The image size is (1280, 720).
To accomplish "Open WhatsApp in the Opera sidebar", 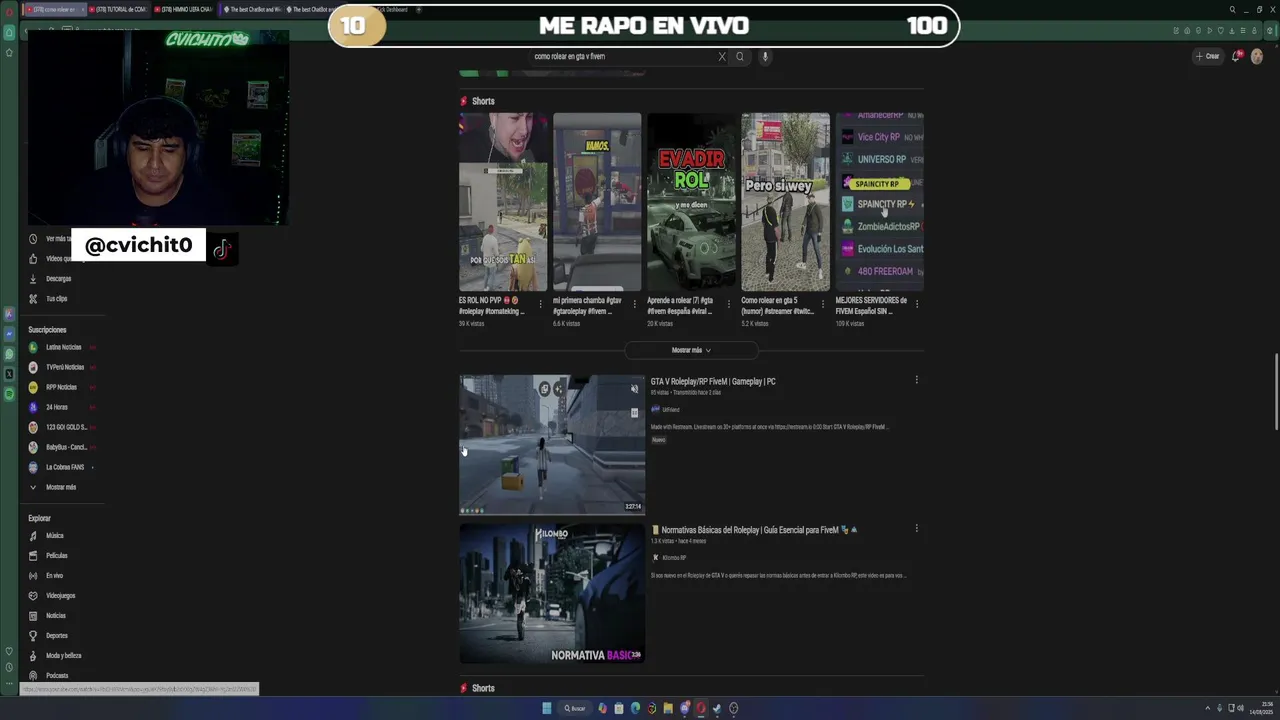I will (10, 354).
